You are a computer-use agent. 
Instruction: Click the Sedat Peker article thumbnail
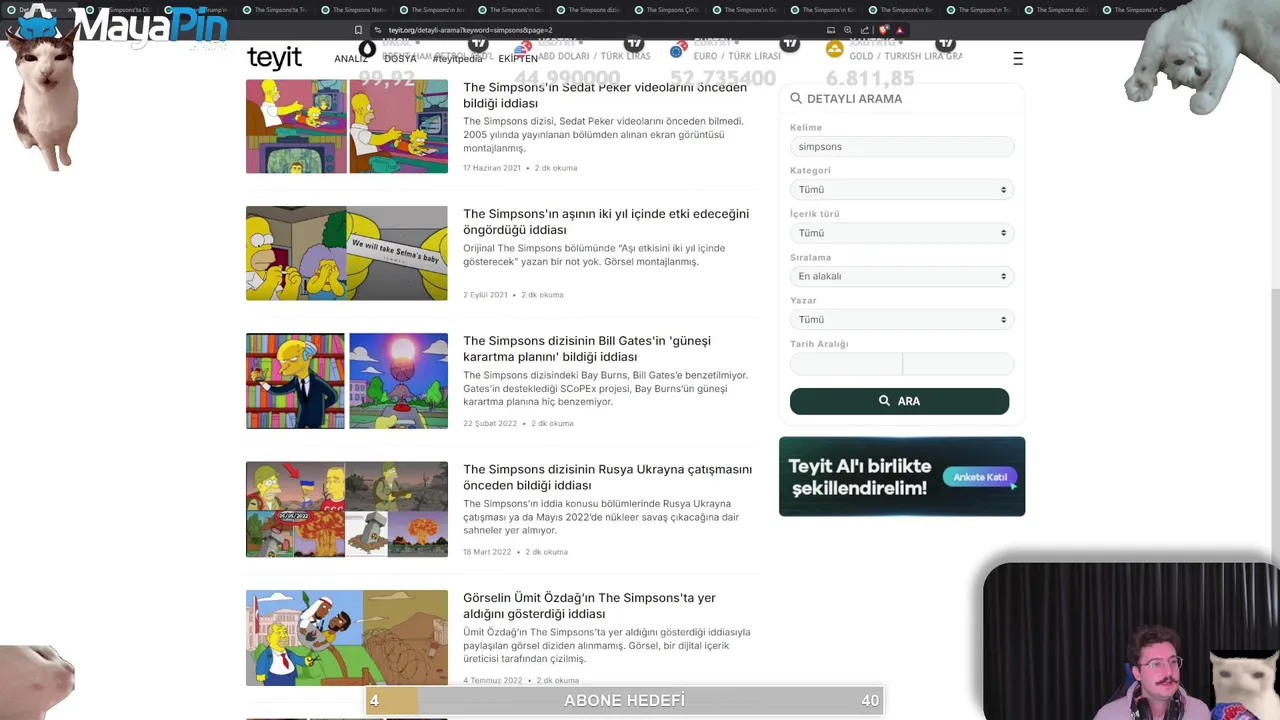point(347,127)
